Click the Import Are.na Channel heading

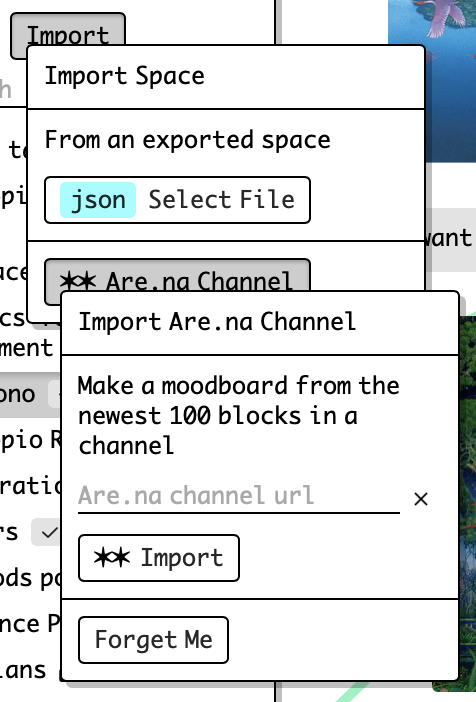[217, 321]
